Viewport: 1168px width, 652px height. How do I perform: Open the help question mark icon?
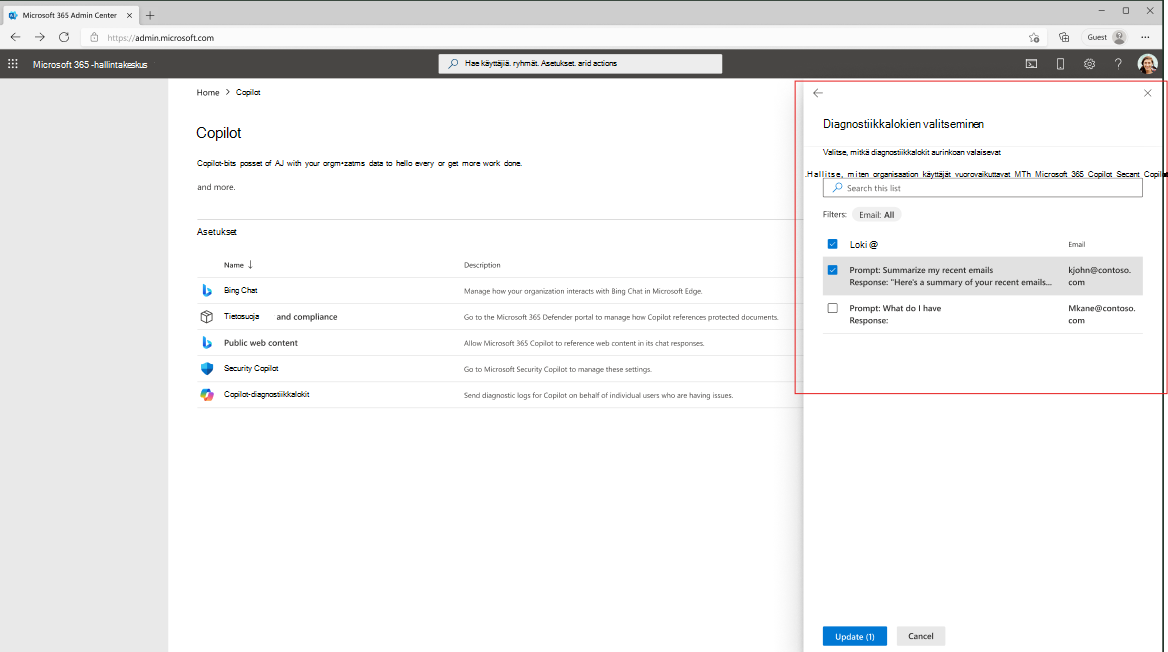tap(1118, 64)
